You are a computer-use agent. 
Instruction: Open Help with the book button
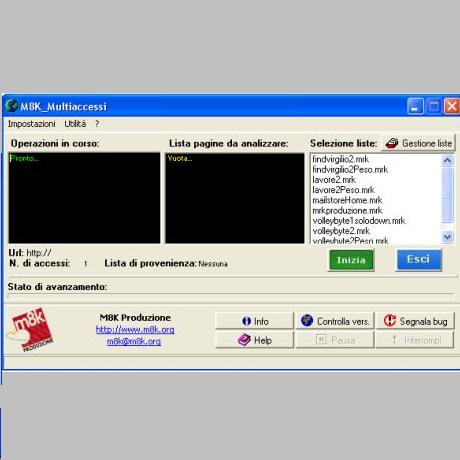254,340
